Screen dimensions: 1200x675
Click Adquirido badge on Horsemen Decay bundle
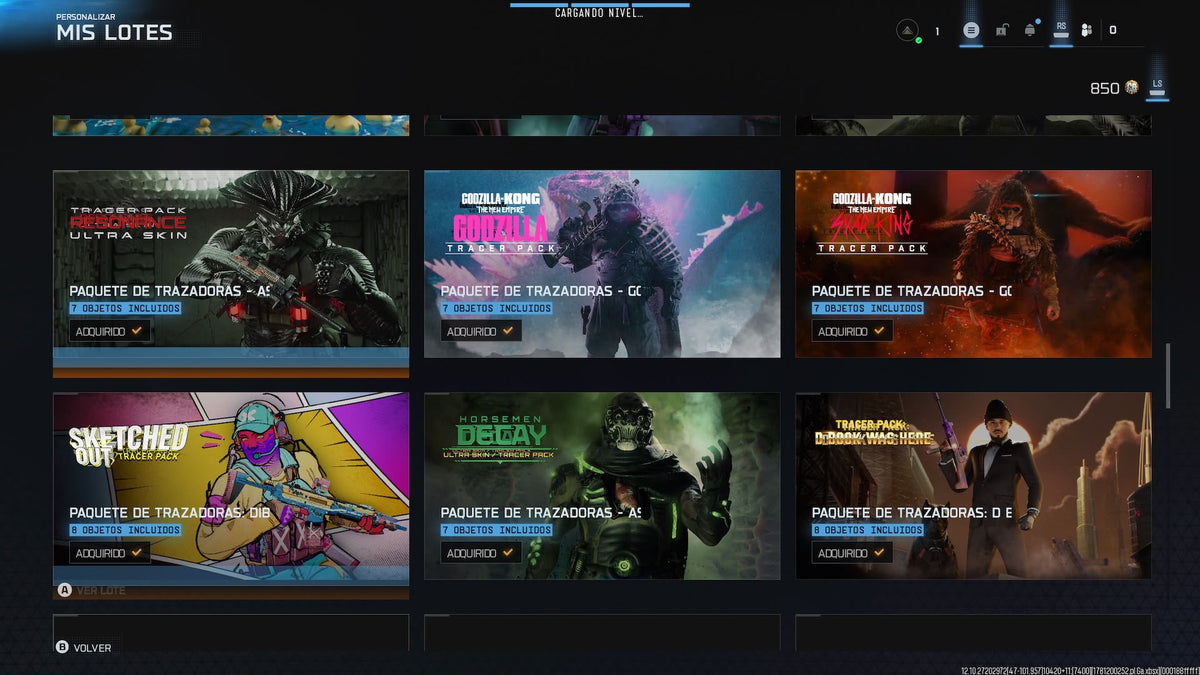coord(481,553)
